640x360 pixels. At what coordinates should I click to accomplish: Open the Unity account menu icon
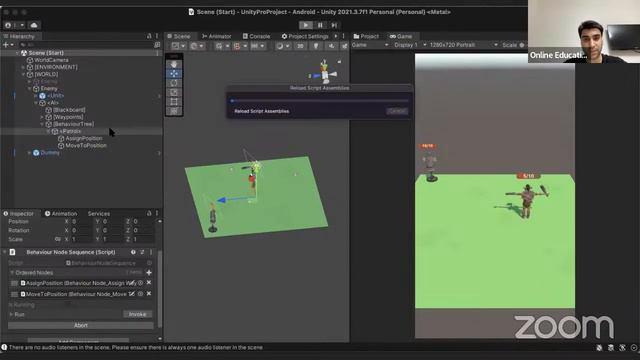(8, 25)
